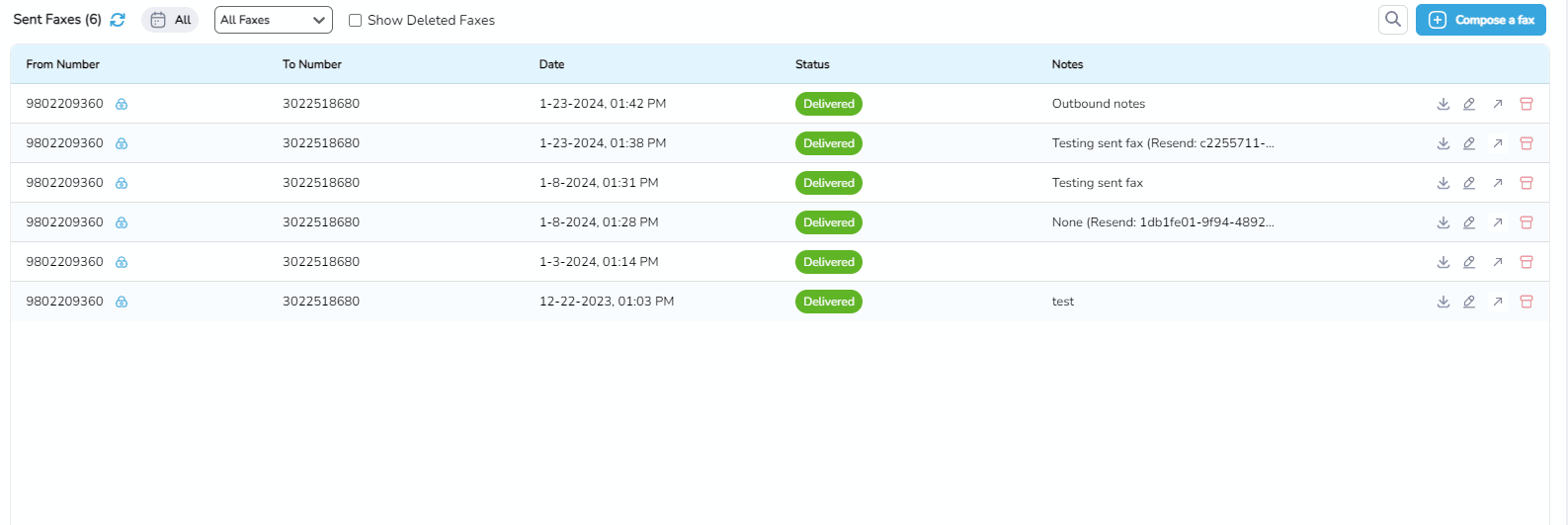Select the From Number column header
The image size is (1568, 525).
pyautogui.click(x=63, y=64)
